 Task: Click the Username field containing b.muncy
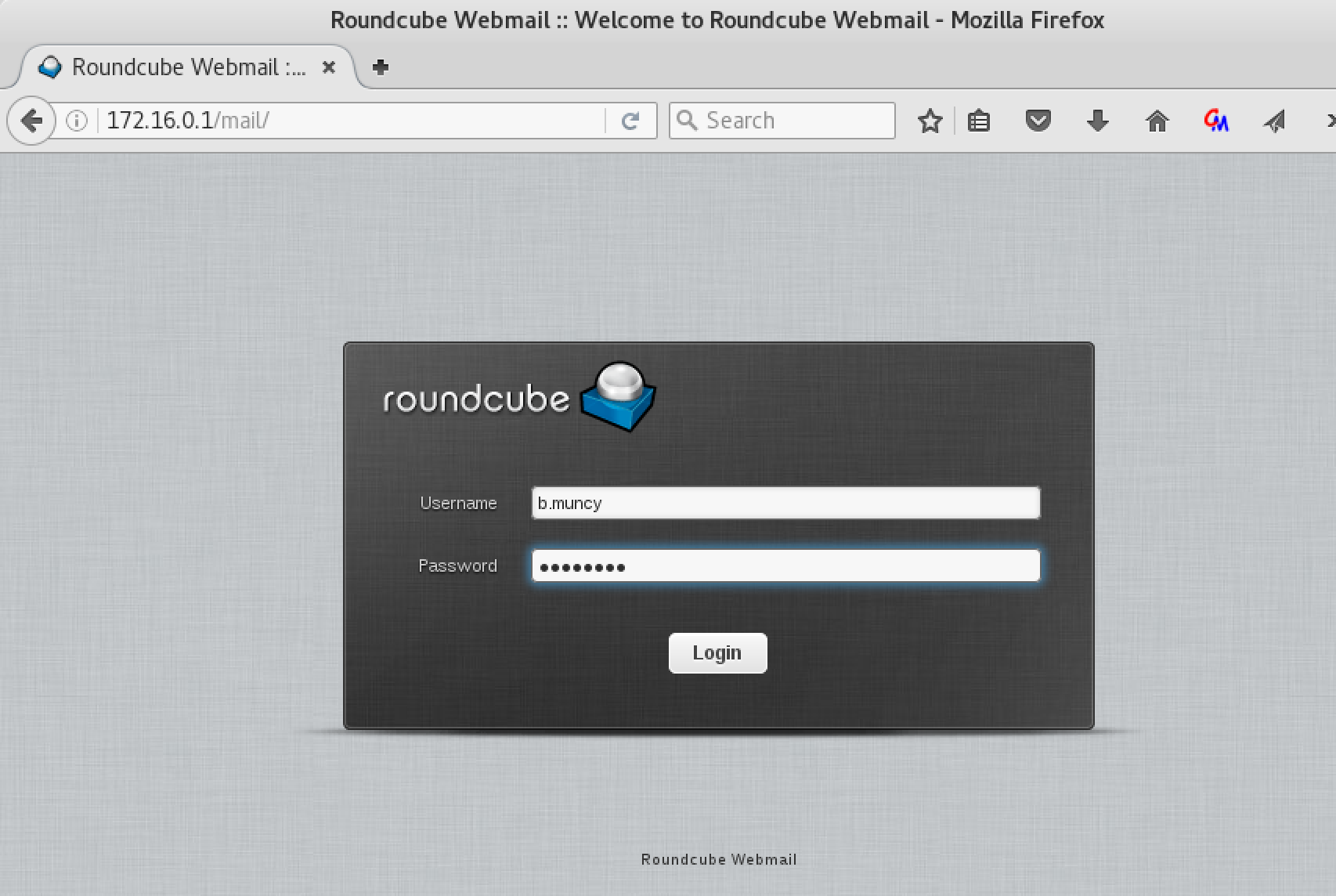(x=785, y=503)
